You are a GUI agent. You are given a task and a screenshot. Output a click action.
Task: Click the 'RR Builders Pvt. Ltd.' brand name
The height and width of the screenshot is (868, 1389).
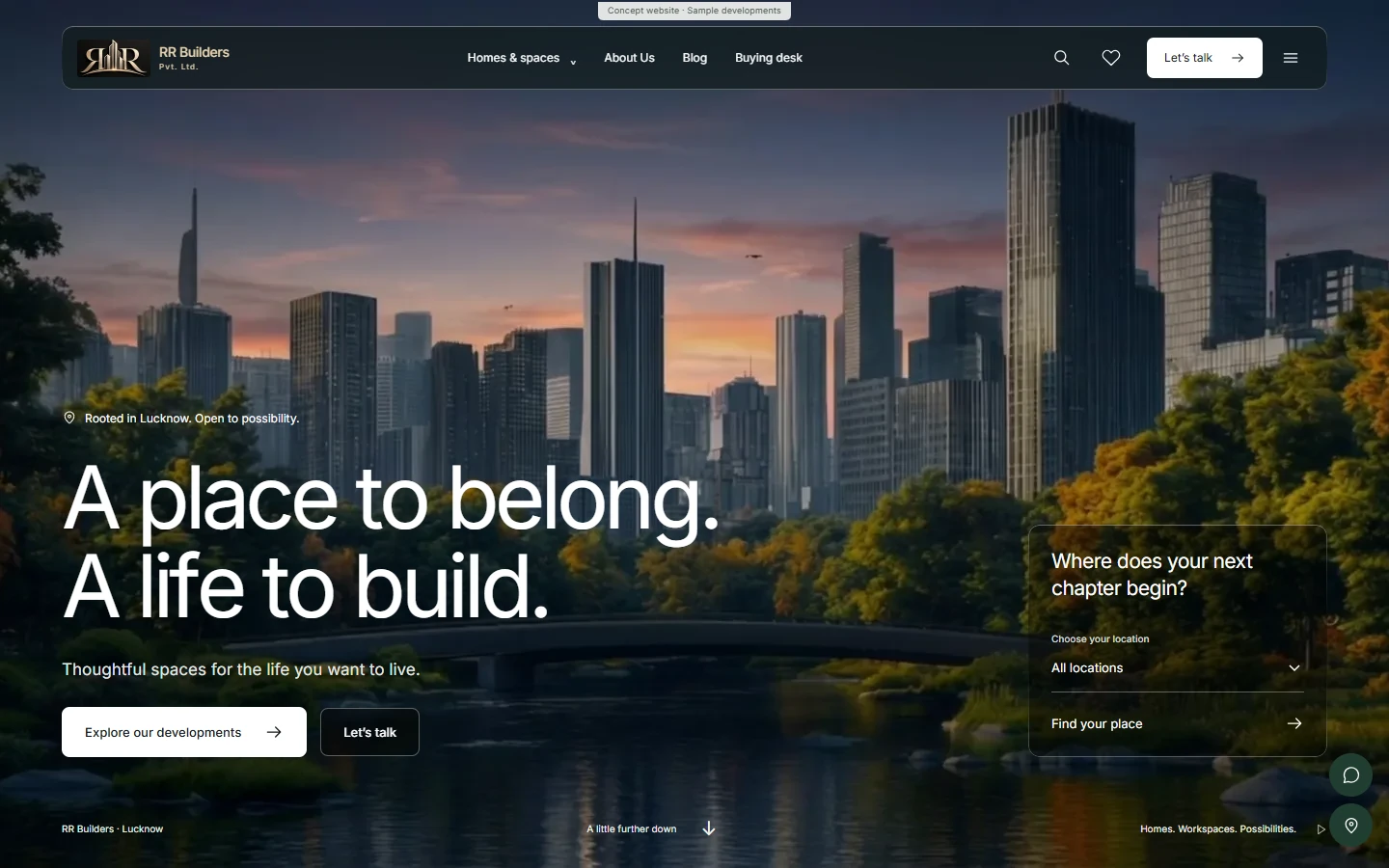pos(194,58)
